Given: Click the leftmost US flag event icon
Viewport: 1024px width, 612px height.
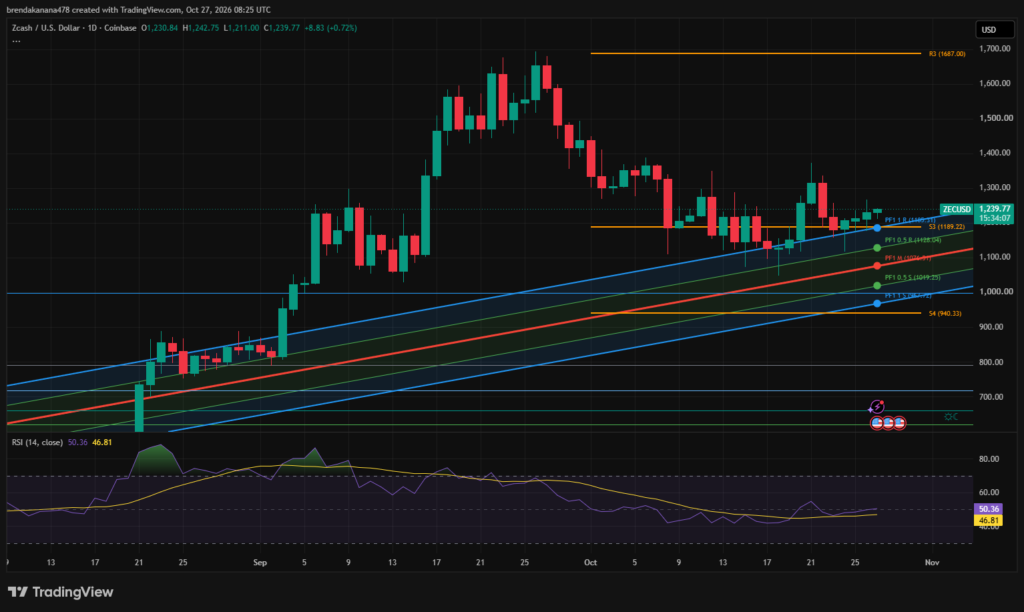Looking at the screenshot, I should (877, 423).
